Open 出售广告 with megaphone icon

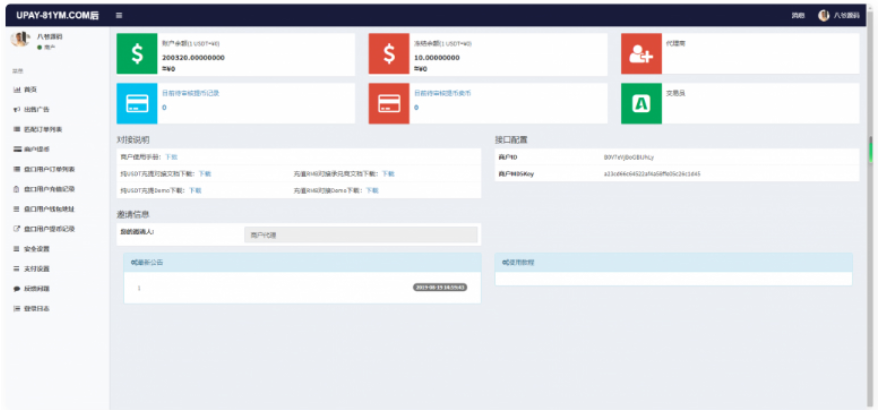coord(31,109)
